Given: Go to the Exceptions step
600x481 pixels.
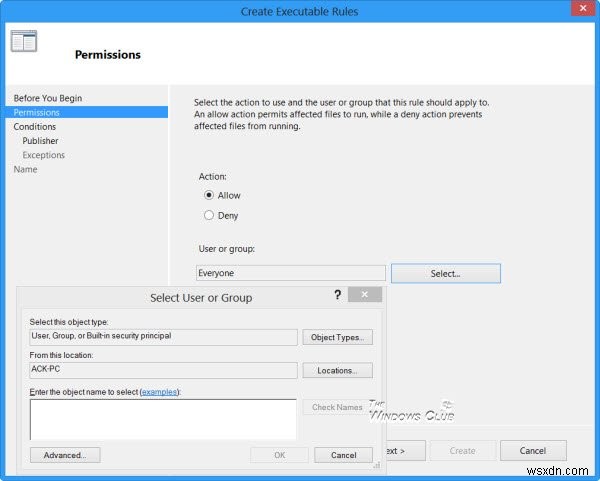Looking at the screenshot, I should click(44, 155).
